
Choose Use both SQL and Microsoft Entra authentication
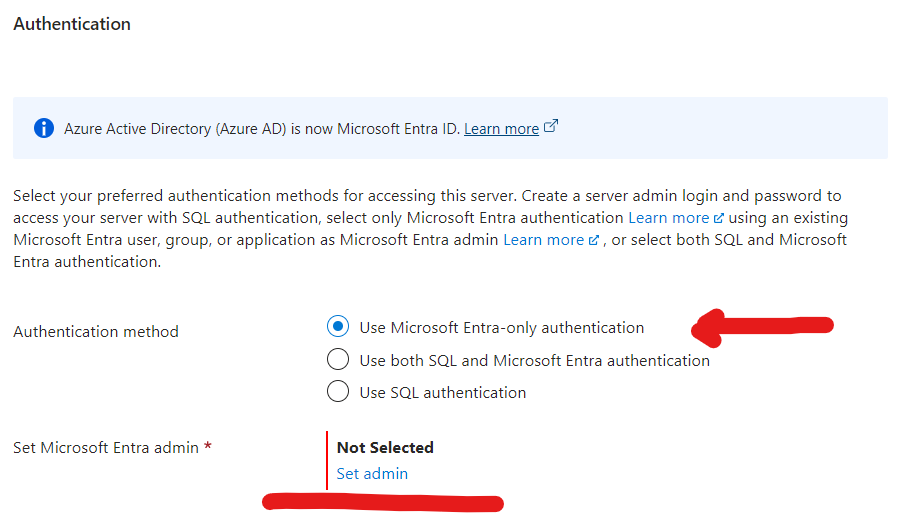coord(338,360)
